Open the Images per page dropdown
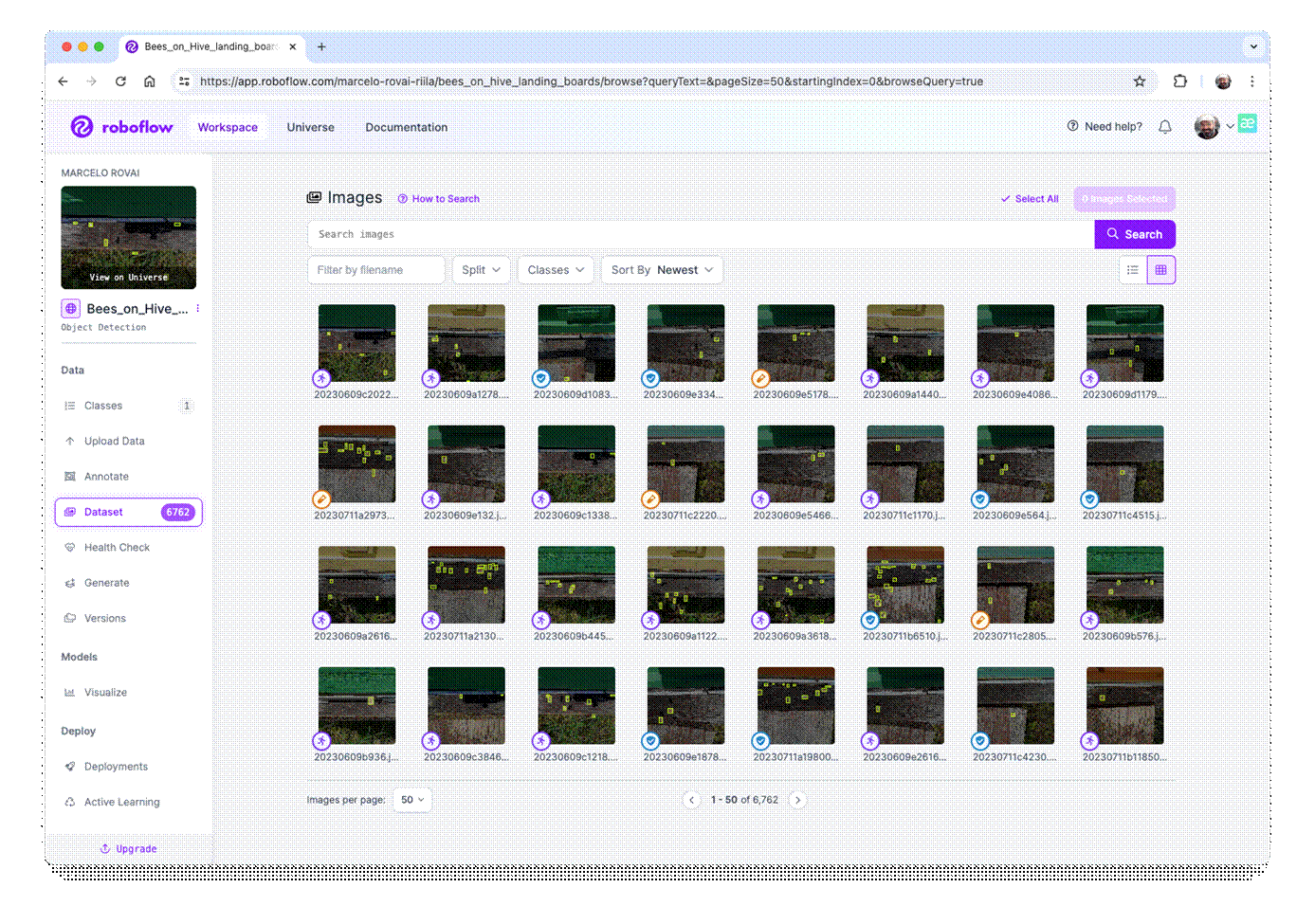Viewport: 1315px width, 924px height. pyautogui.click(x=411, y=799)
